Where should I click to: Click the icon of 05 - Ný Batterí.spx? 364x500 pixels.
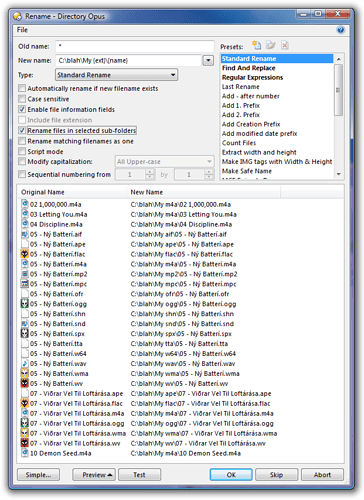[25, 334]
